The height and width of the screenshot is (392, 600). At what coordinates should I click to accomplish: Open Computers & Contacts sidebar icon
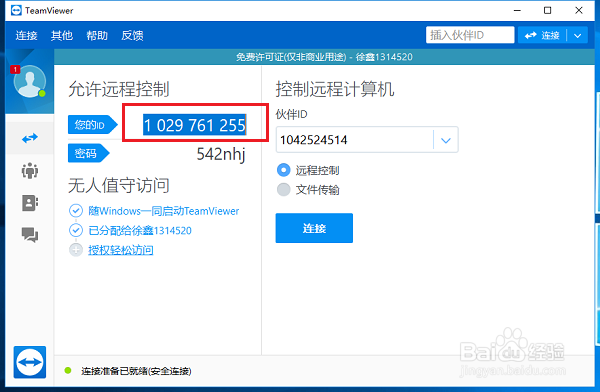[29, 203]
